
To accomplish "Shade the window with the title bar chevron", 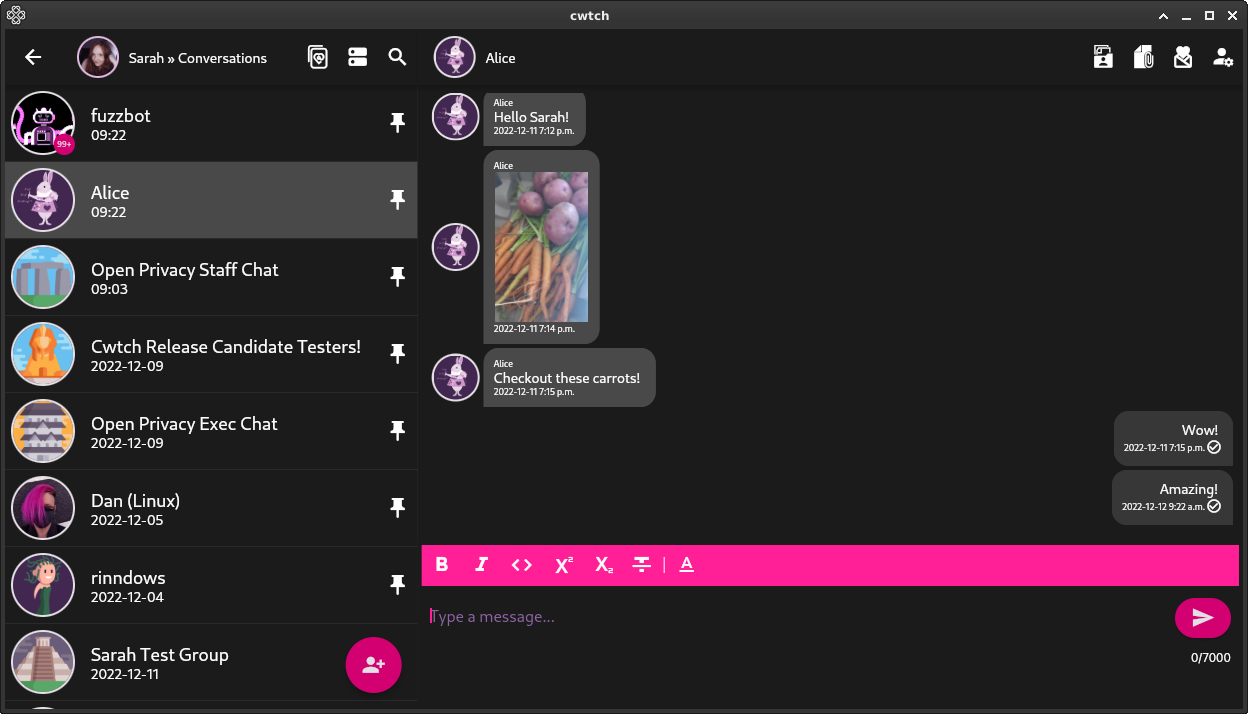I will click(1163, 16).
